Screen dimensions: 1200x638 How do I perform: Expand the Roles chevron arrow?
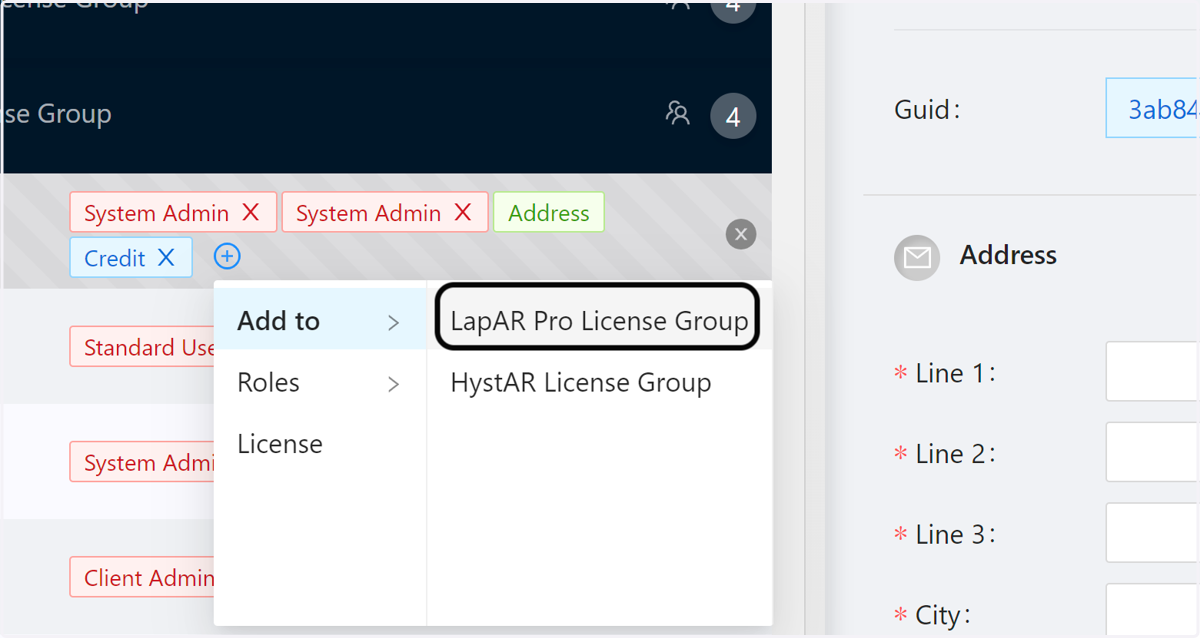(393, 384)
